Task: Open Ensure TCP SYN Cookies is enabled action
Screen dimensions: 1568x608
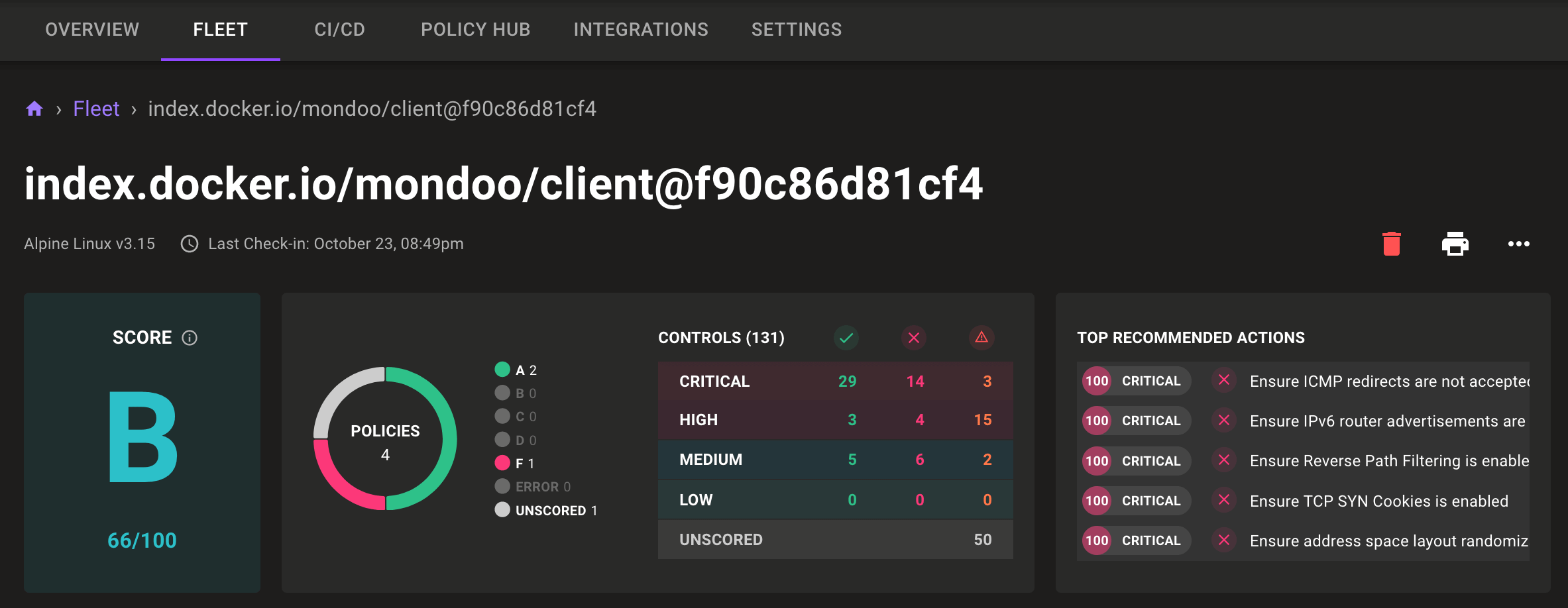Action: click(x=1378, y=501)
